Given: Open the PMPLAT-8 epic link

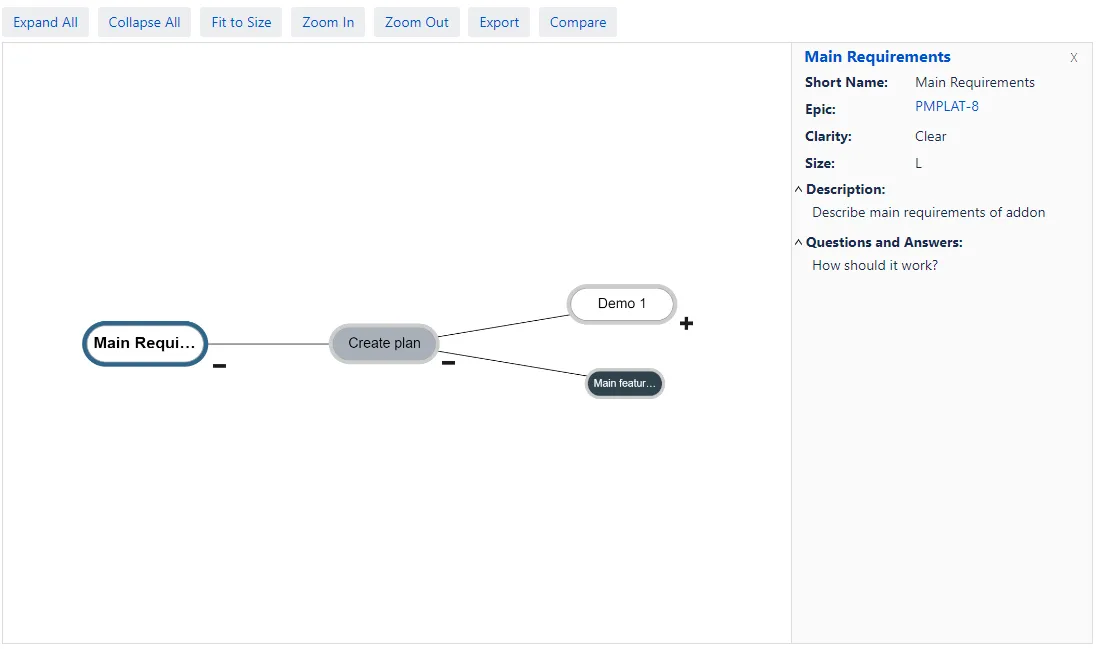Looking at the screenshot, I should 946,107.
